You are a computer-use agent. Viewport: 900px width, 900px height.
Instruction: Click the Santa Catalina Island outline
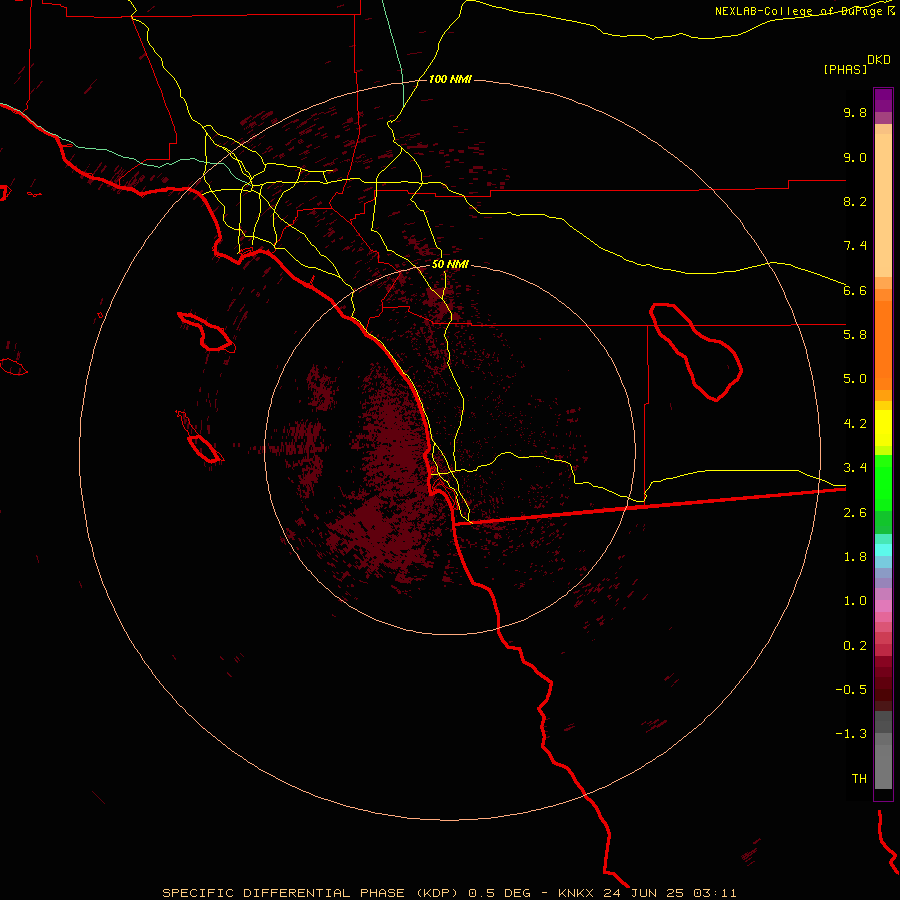(207, 332)
